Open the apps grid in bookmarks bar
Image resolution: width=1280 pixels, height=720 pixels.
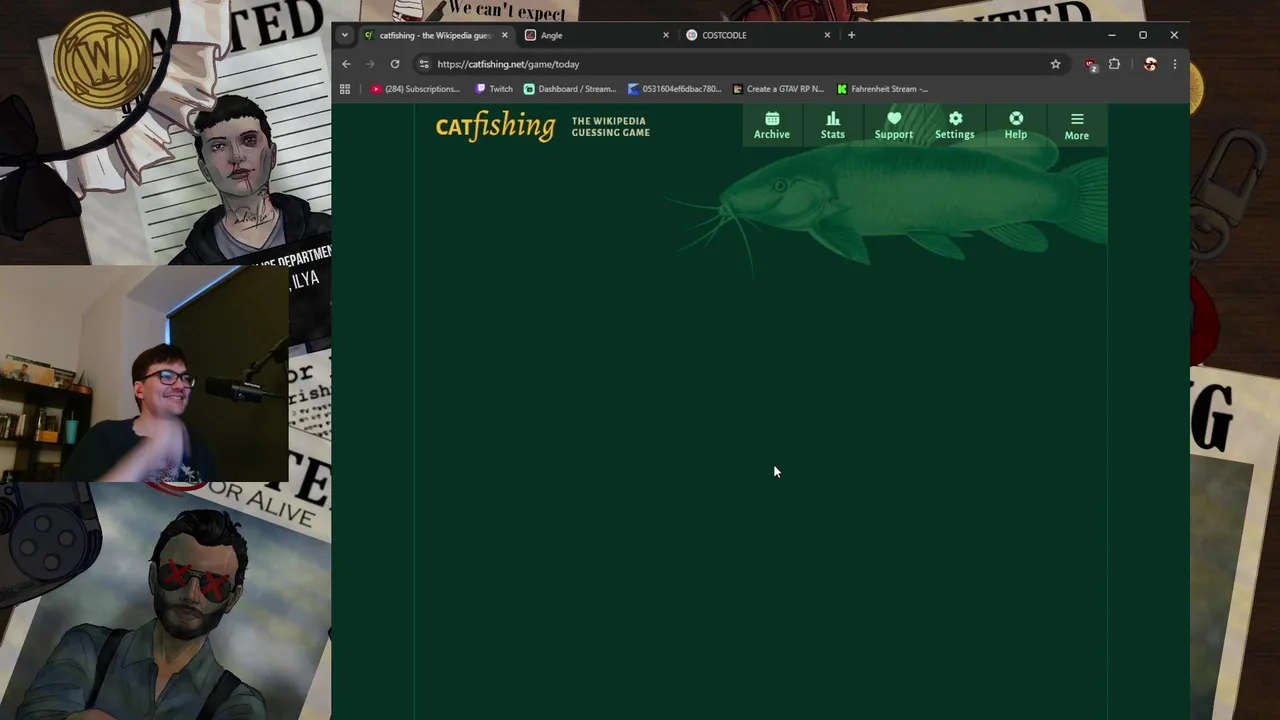(345, 89)
